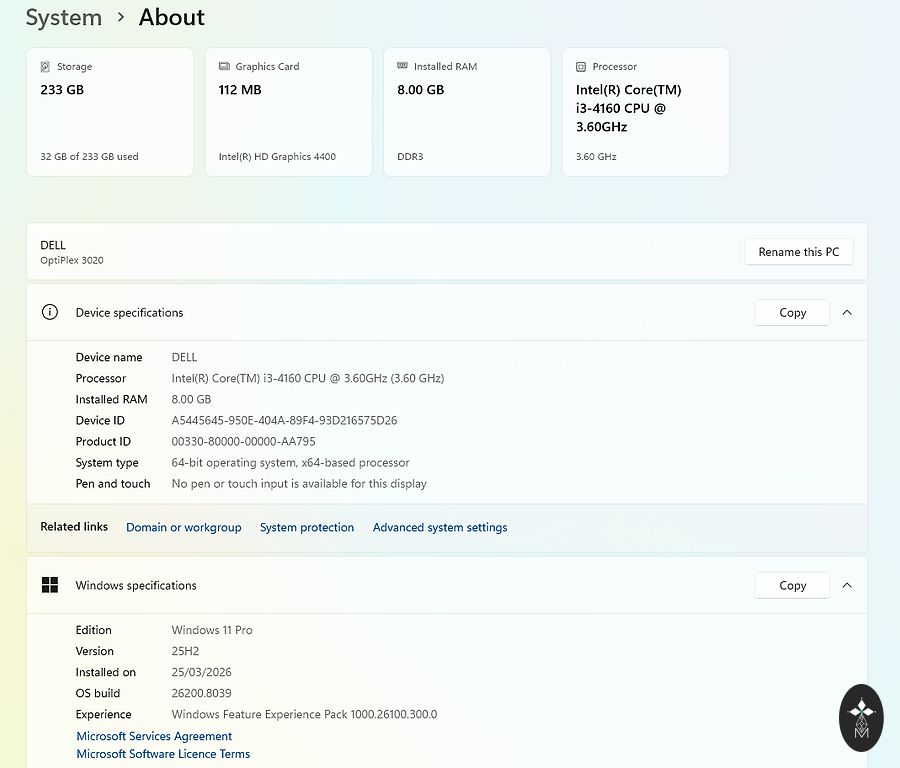Click the Storage drive icon
The height and width of the screenshot is (768, 900).
point(45,67)
